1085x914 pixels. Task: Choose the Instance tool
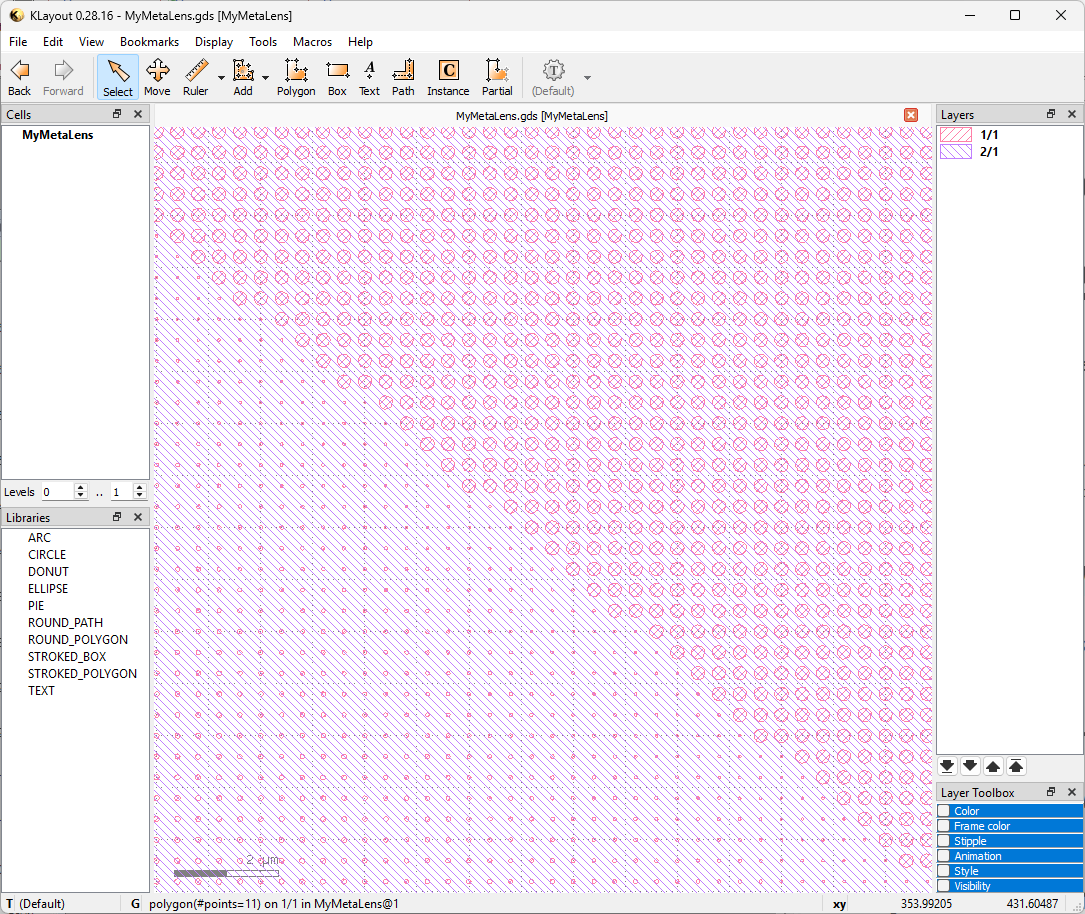[448, 77]
